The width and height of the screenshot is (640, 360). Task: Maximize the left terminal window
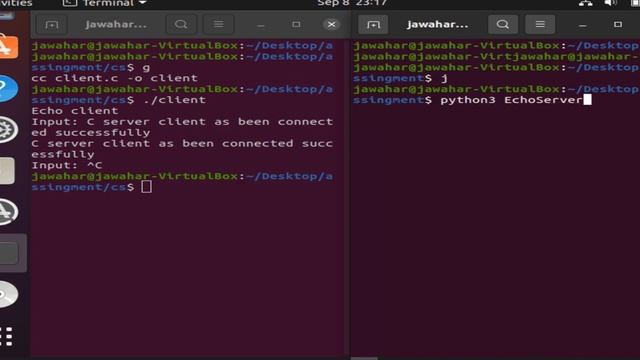[x=296, y=24]
